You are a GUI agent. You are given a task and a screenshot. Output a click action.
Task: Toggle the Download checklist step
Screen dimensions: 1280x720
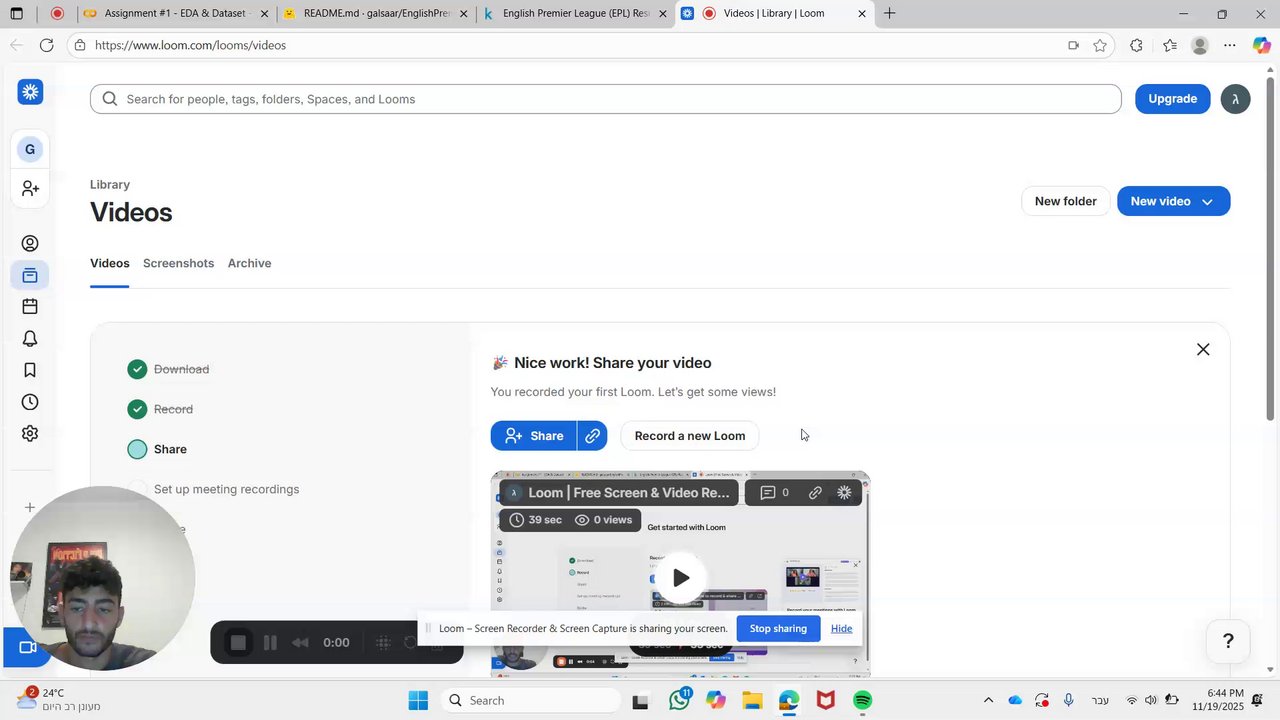(137, 369)
